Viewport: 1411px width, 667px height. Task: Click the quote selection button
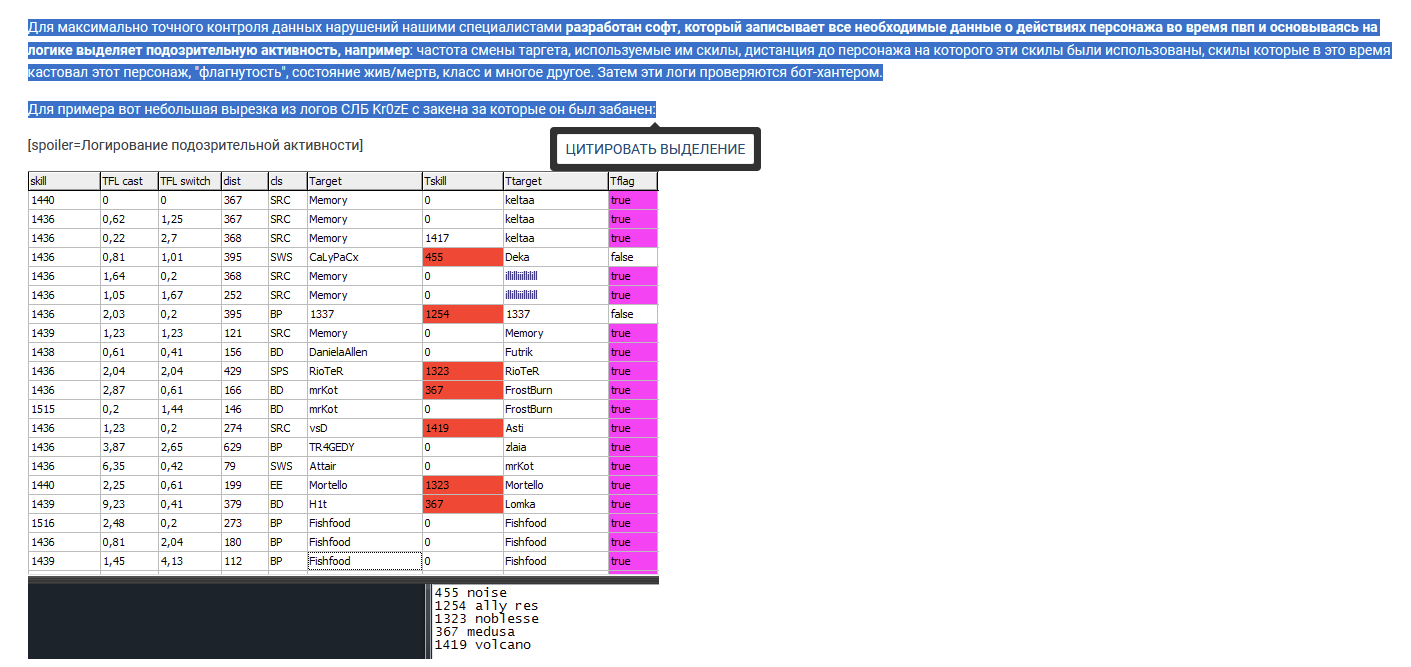point(655,149)
